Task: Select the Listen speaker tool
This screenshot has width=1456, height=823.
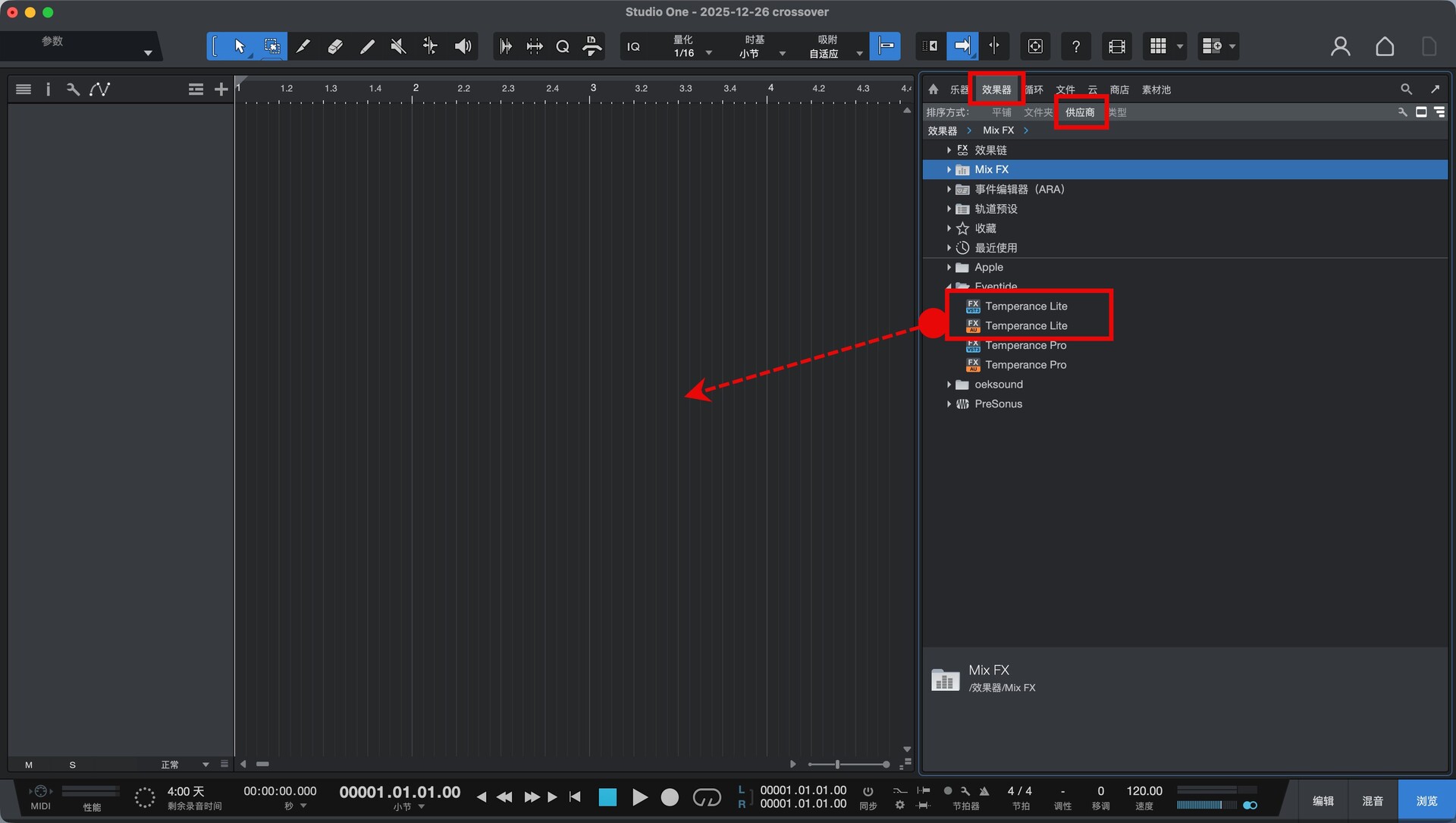Action: click(463, 46)
